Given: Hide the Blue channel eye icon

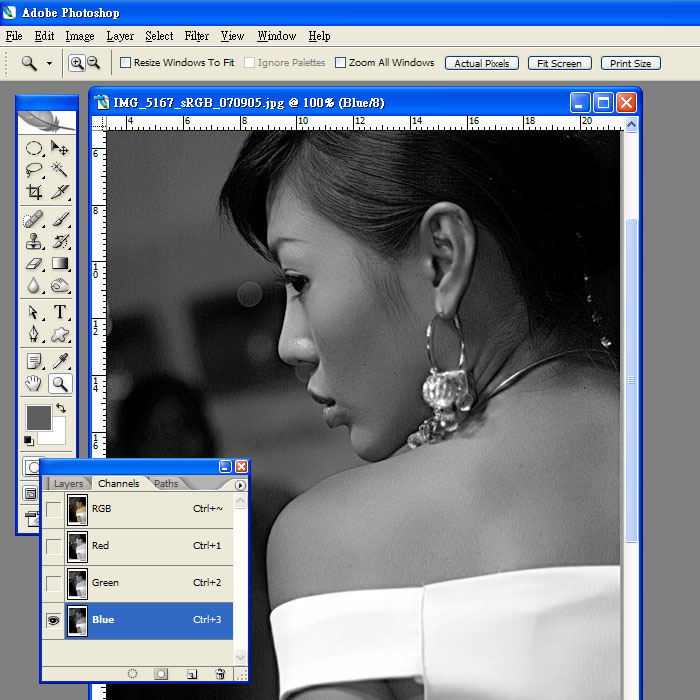Looking at the screenshot, I should 53,620.
